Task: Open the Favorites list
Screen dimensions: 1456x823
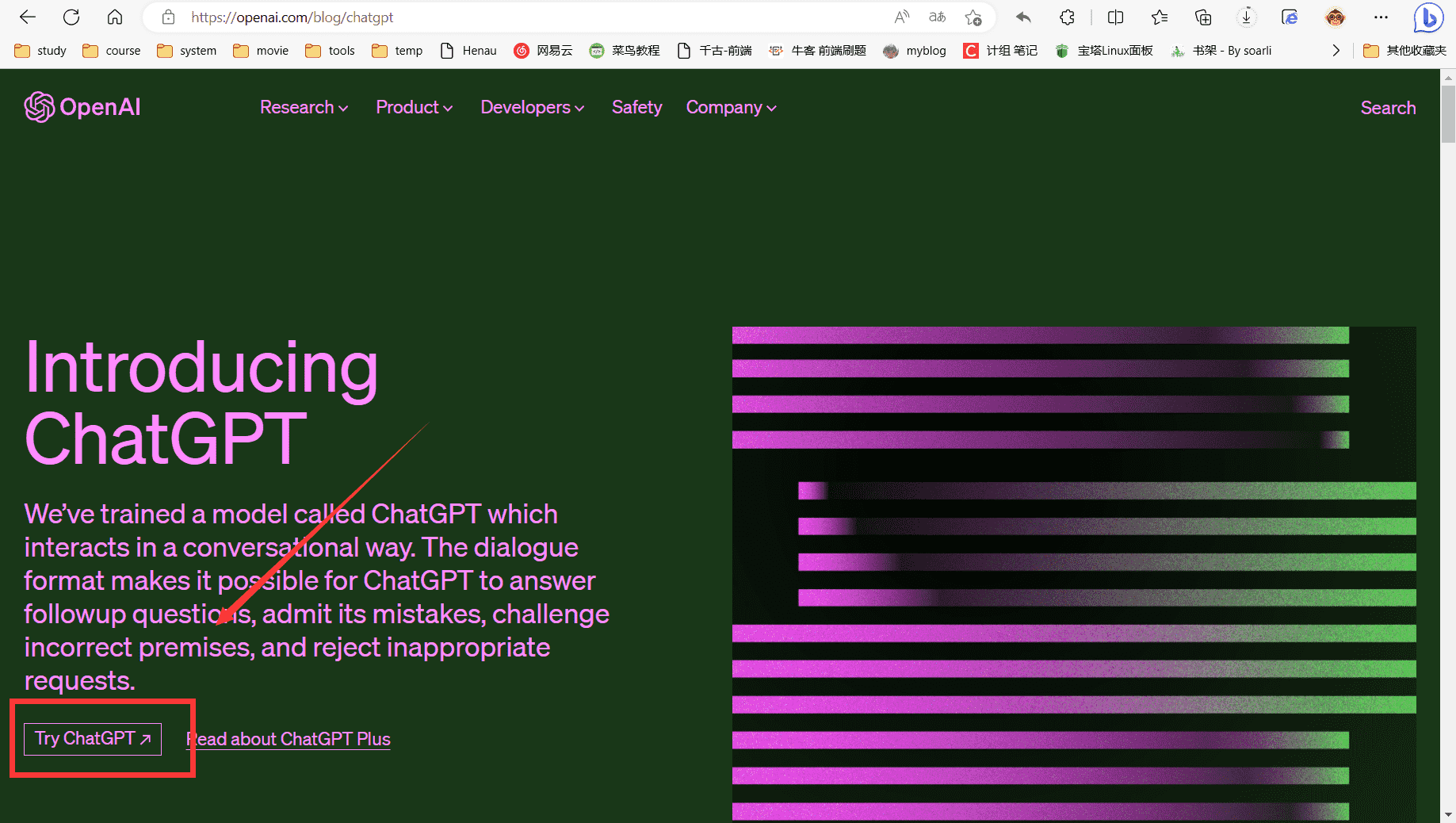Action: click(x=1159, y=17)
